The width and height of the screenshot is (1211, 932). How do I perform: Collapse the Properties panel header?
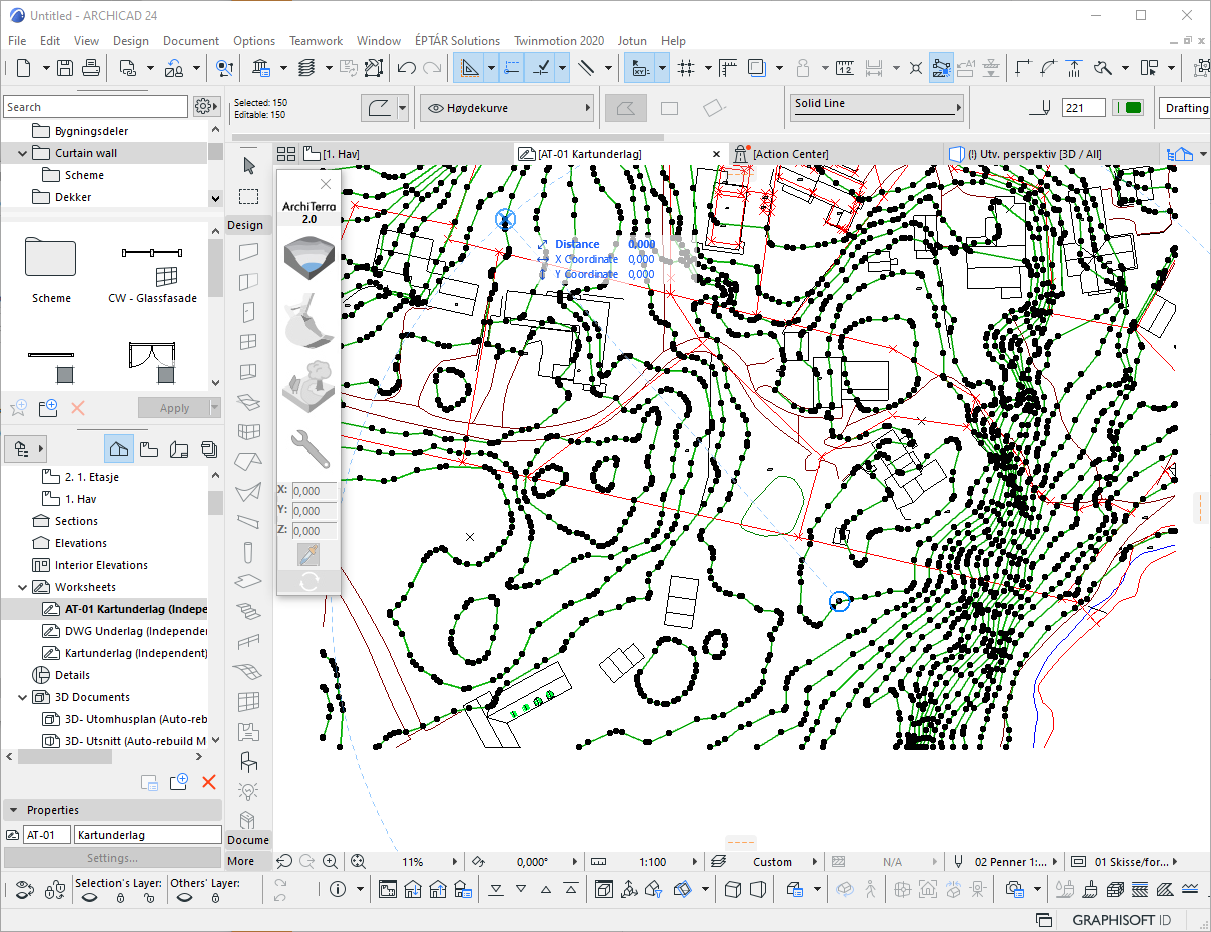(112, 810)
